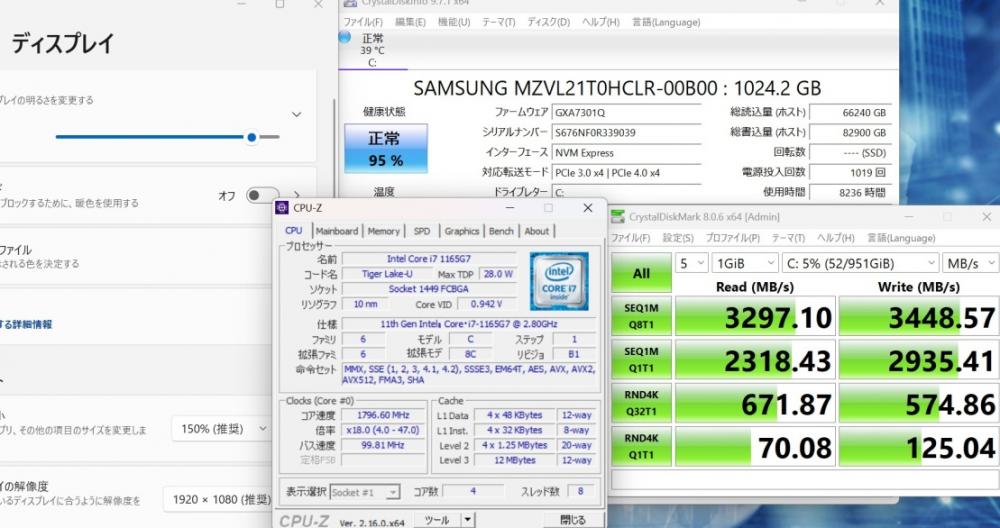Viewport: 1000px width, 528px height.
Task: Open the test count dropdown showing 5
Action: (x=691, y=263)
